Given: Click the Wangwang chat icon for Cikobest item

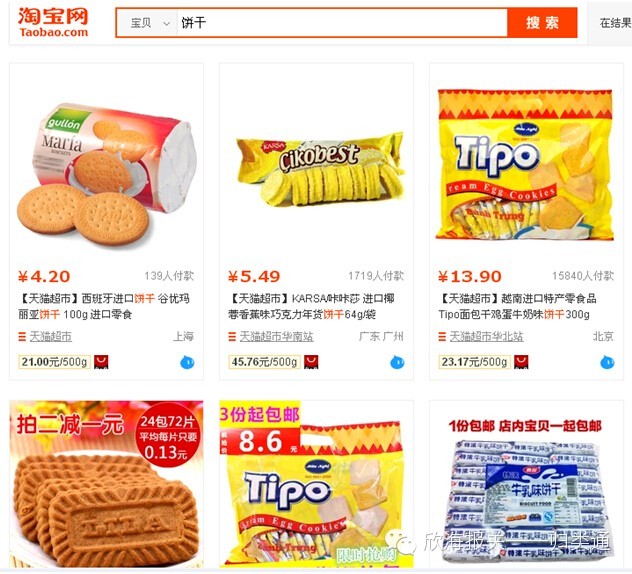Looking at the screenshot, I should tap(397, 362).
